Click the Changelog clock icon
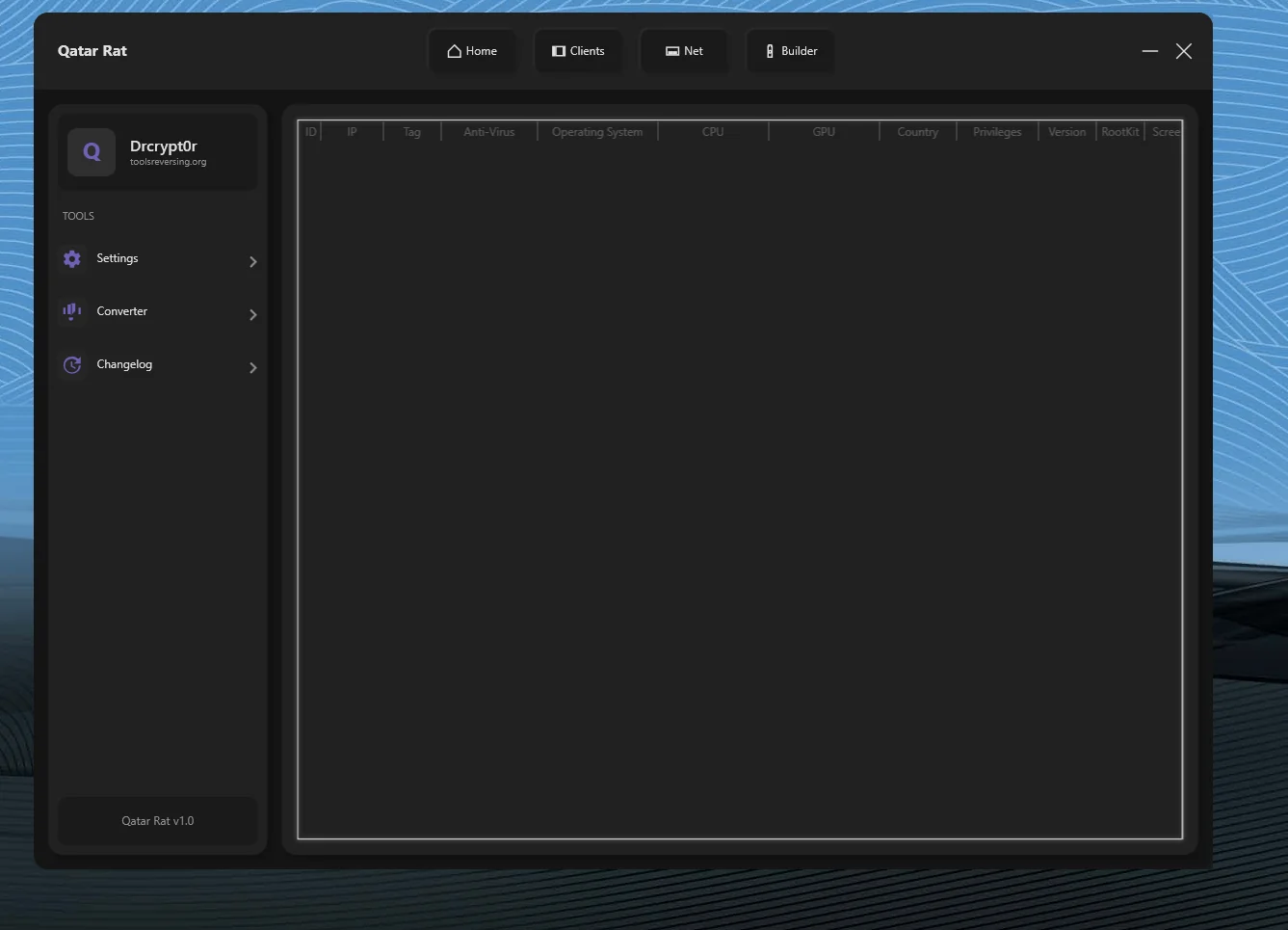The image size is (1288, 930). [x=72, y=364]
